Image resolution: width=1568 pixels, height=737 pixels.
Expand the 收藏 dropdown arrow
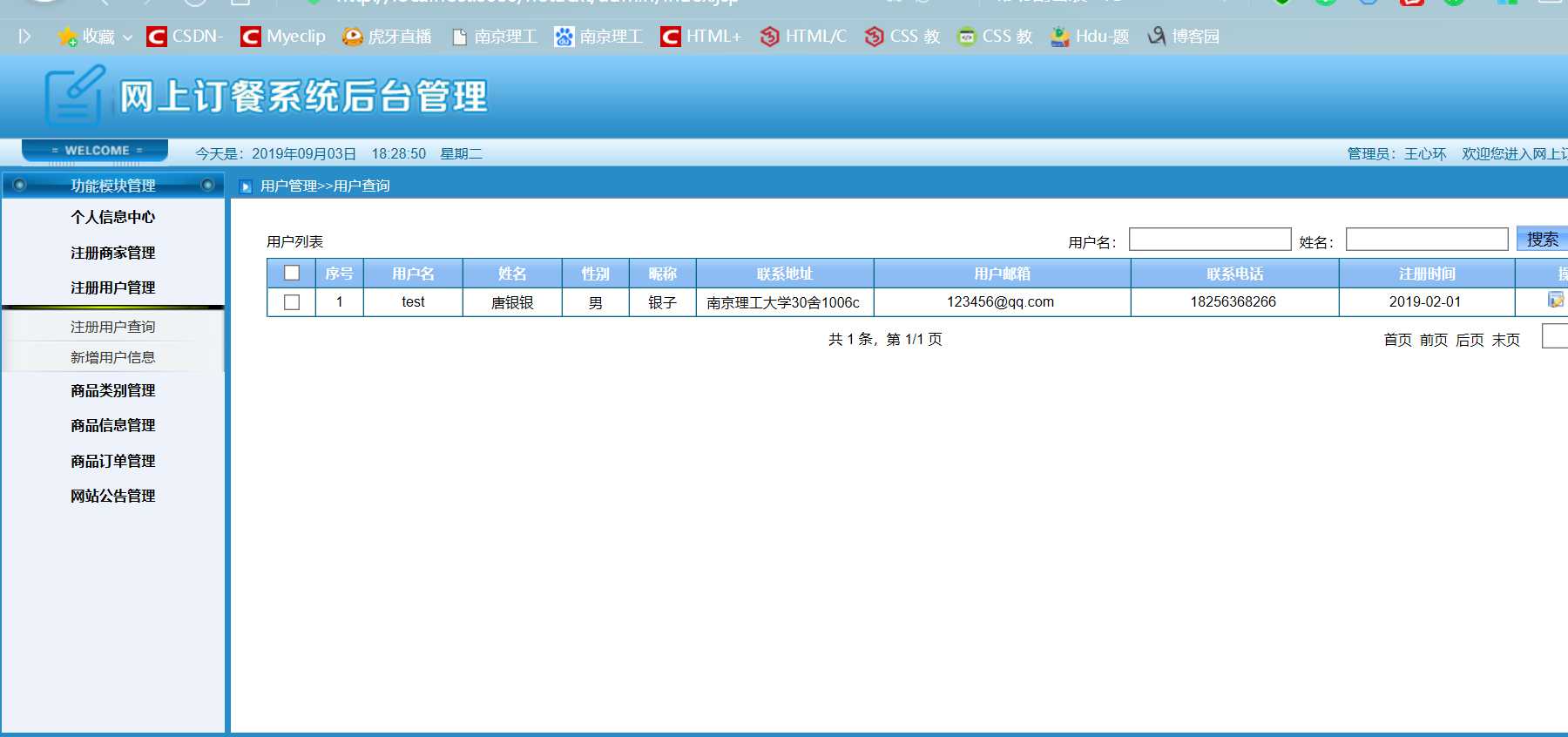pyautogui.click(x=127, y=37)
